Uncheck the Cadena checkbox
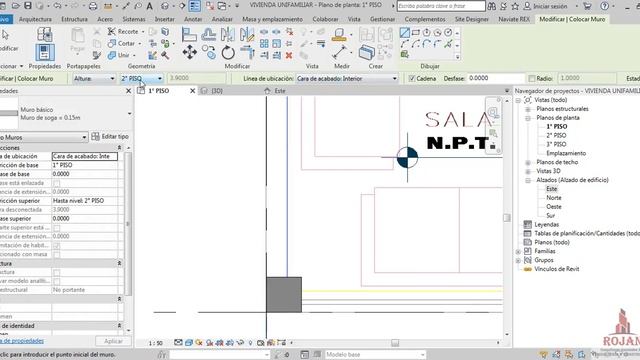640x360 pixels. click(412, 78)
